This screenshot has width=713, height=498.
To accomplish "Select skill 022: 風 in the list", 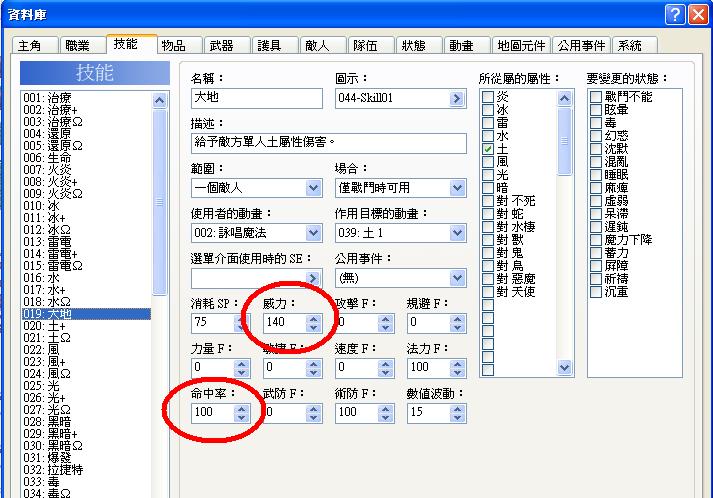I will tap(86, 350).
